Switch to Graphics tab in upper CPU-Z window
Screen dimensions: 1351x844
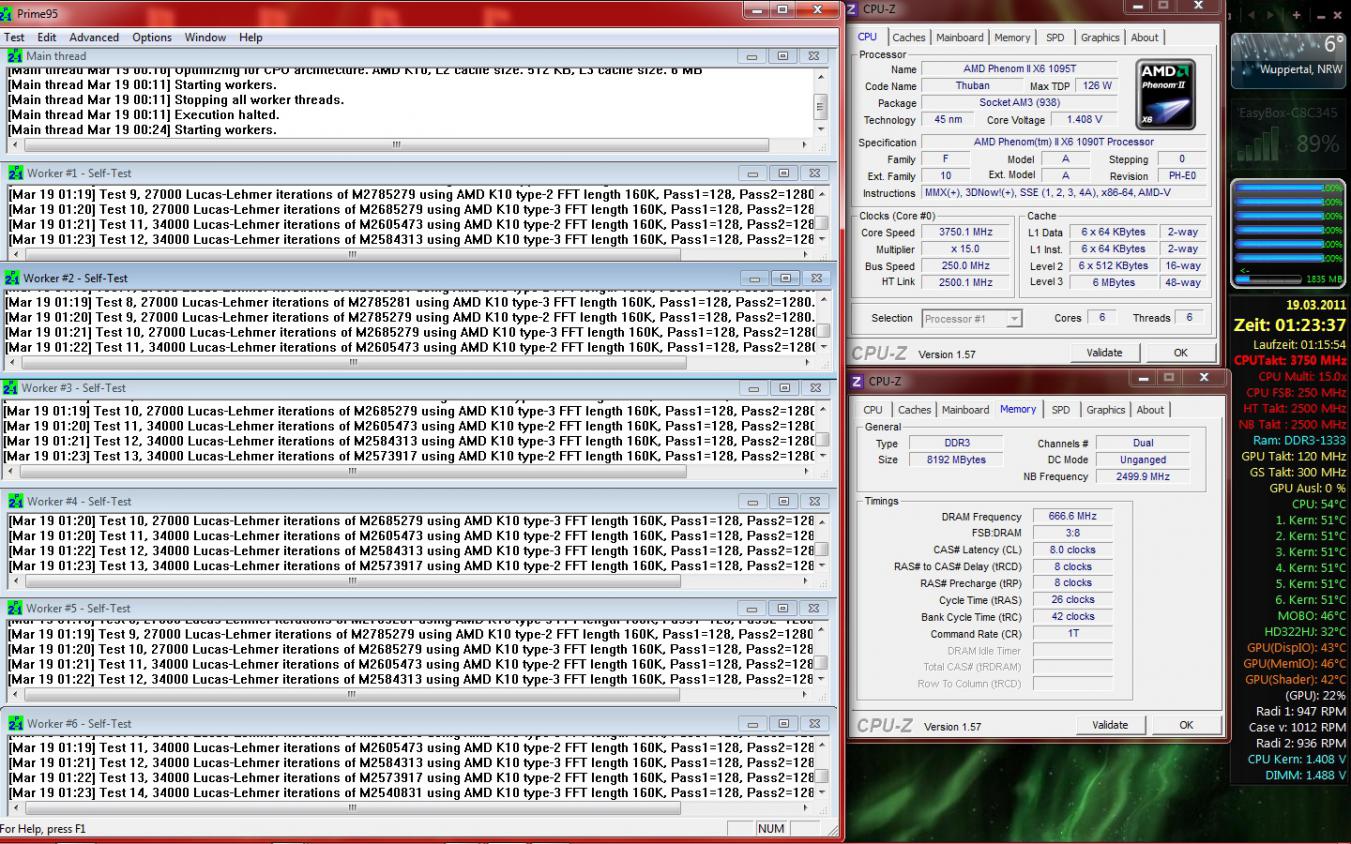pyautogui.click(x=1100, y=37)
